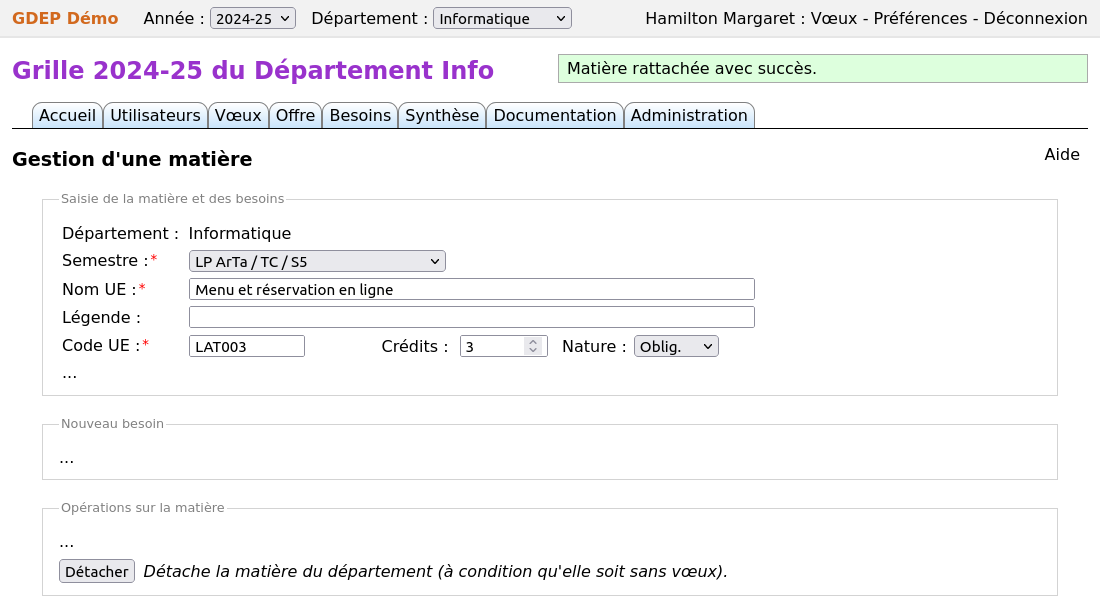Open the Aide link

click(1061, 155)
